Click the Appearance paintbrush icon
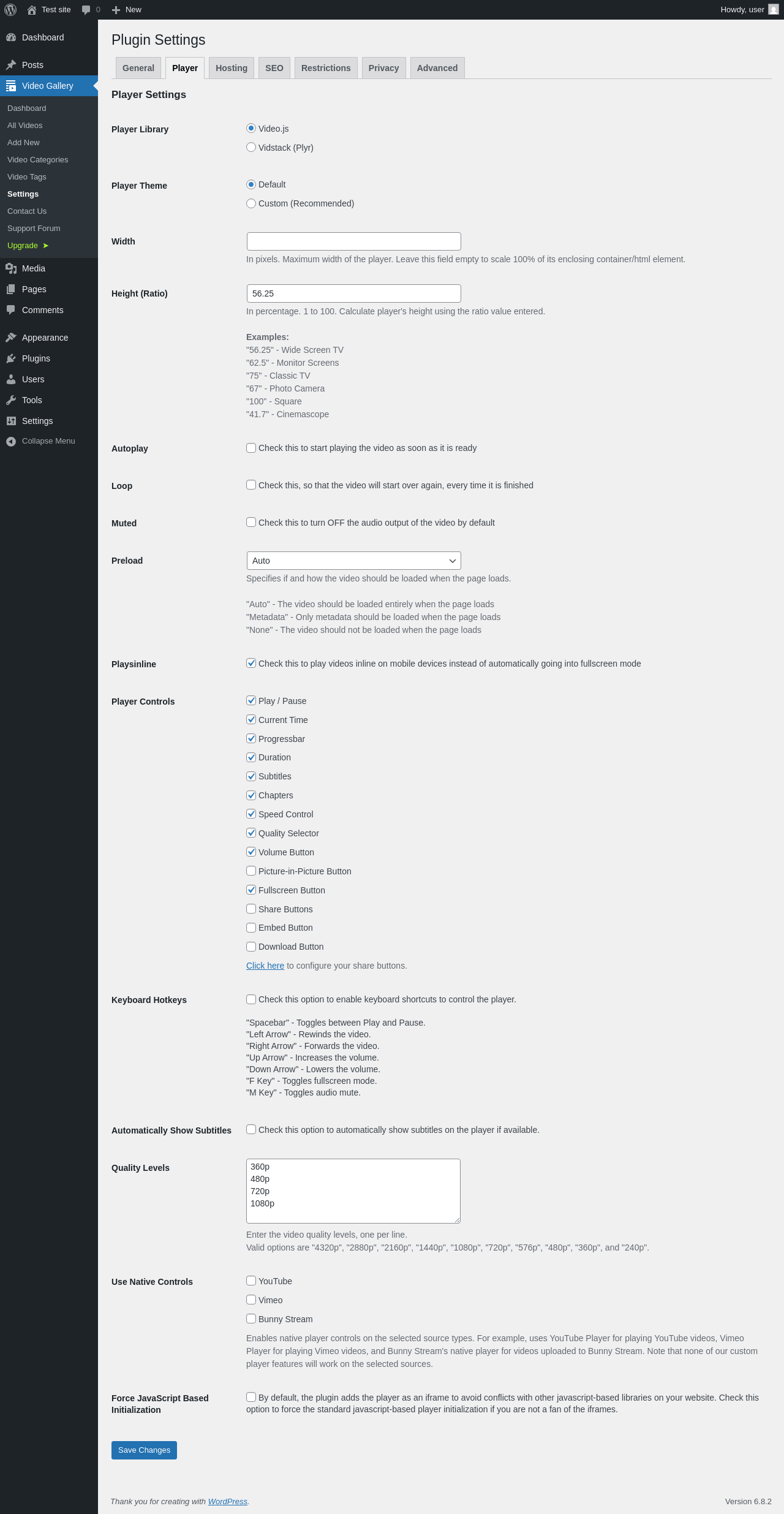This screenshot has height=1514, width=784. click(11, 338)
